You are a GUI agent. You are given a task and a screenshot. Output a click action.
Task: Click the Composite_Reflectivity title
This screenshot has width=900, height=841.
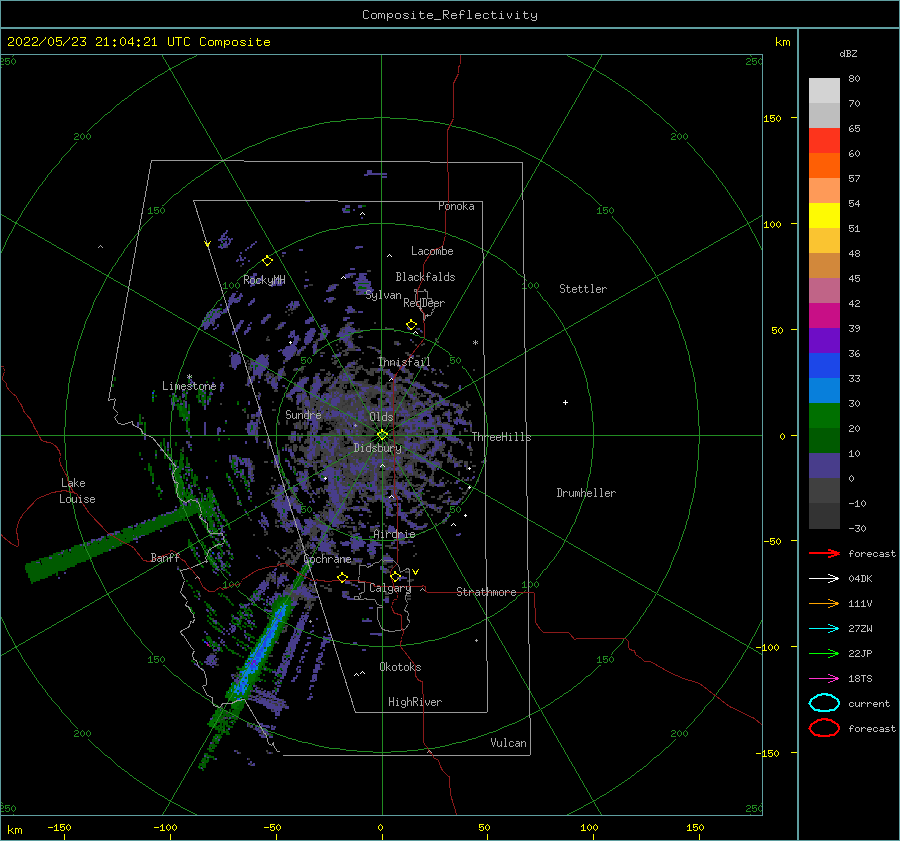point(450,15)
